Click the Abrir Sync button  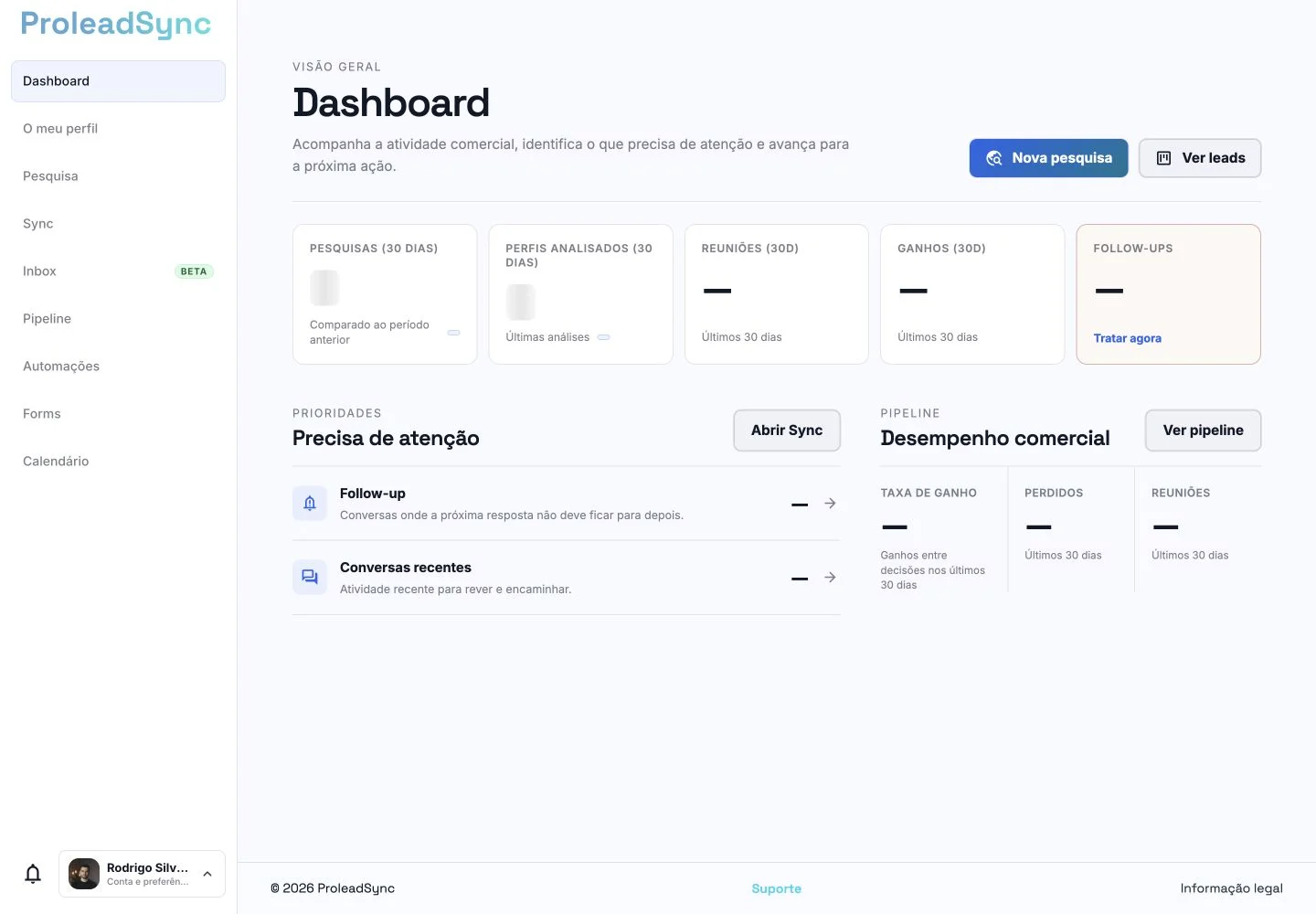pos(787,430)
